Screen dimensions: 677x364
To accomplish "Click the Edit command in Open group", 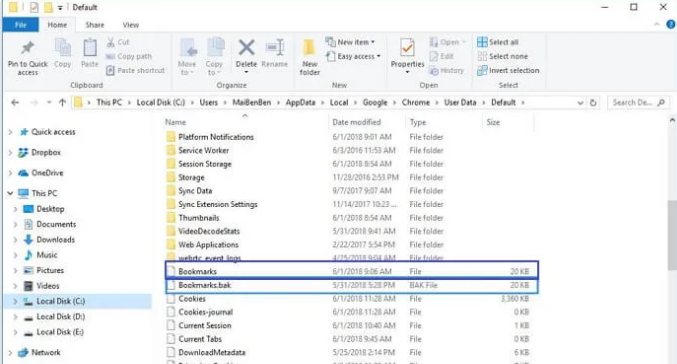I will coord(441,56).
